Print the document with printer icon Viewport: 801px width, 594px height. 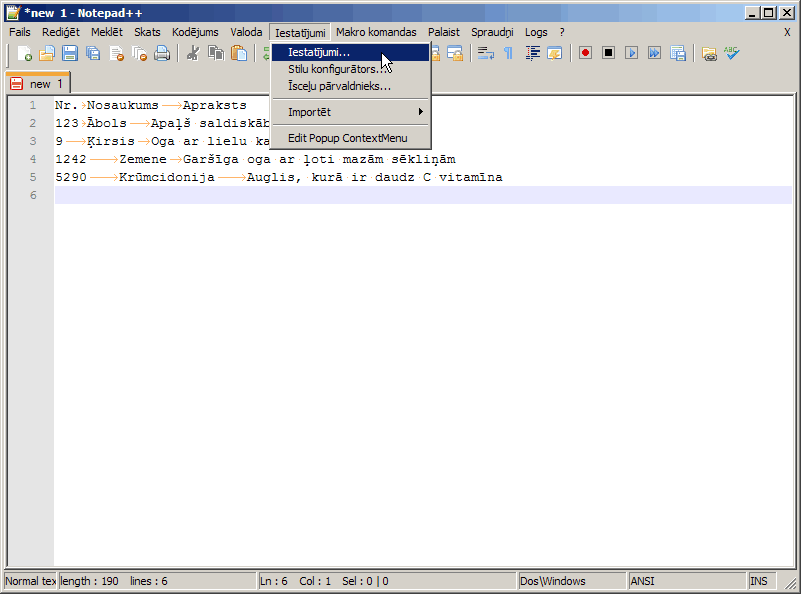coord(162,53)
